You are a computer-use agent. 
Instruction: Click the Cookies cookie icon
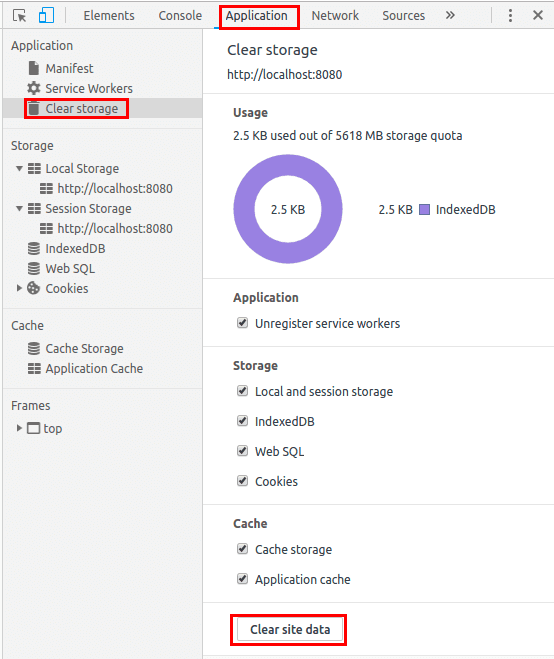(34, 288)
